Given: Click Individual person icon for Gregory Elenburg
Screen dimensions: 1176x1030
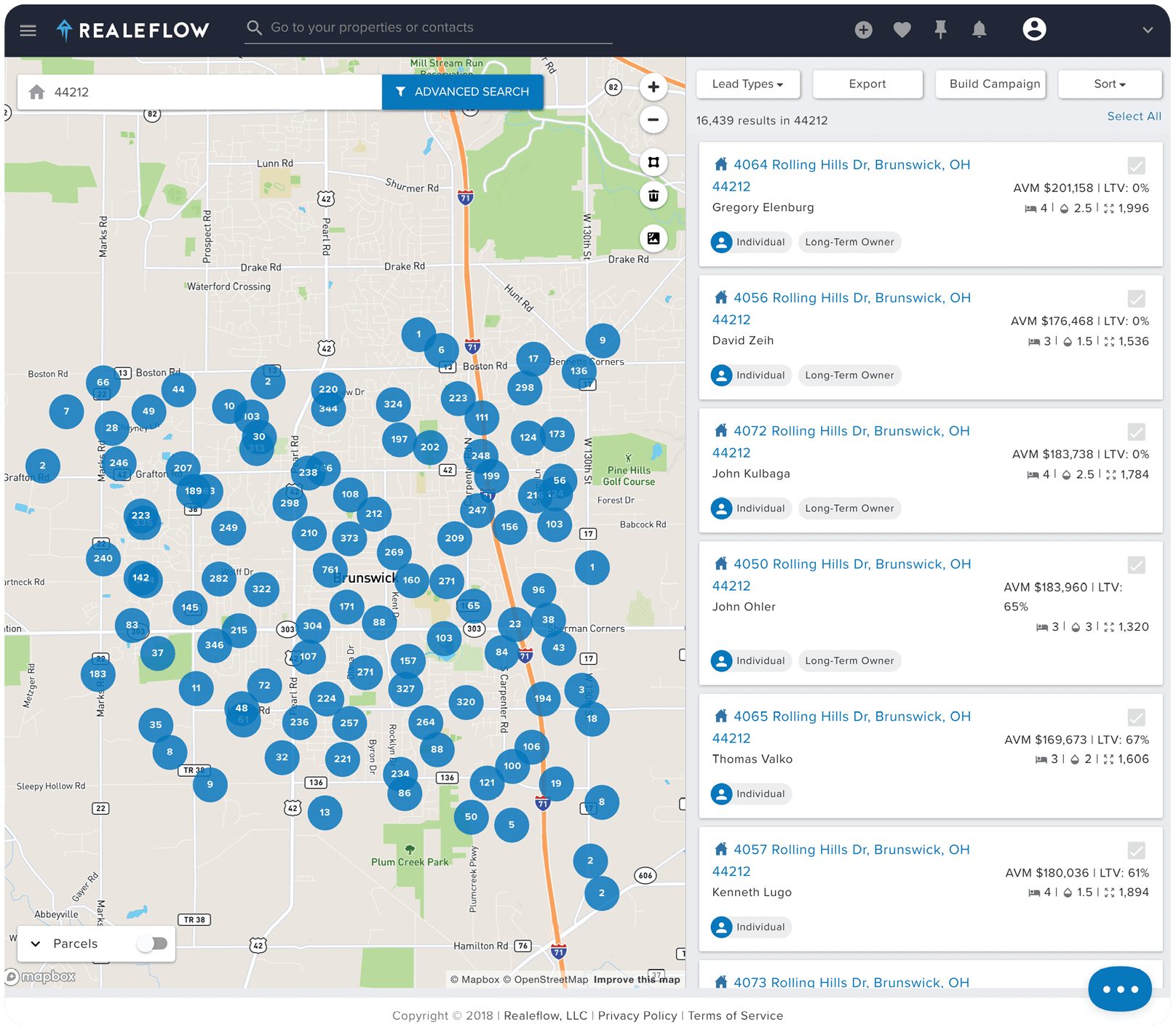Looking at the screenshot, I should coord(721,242).
